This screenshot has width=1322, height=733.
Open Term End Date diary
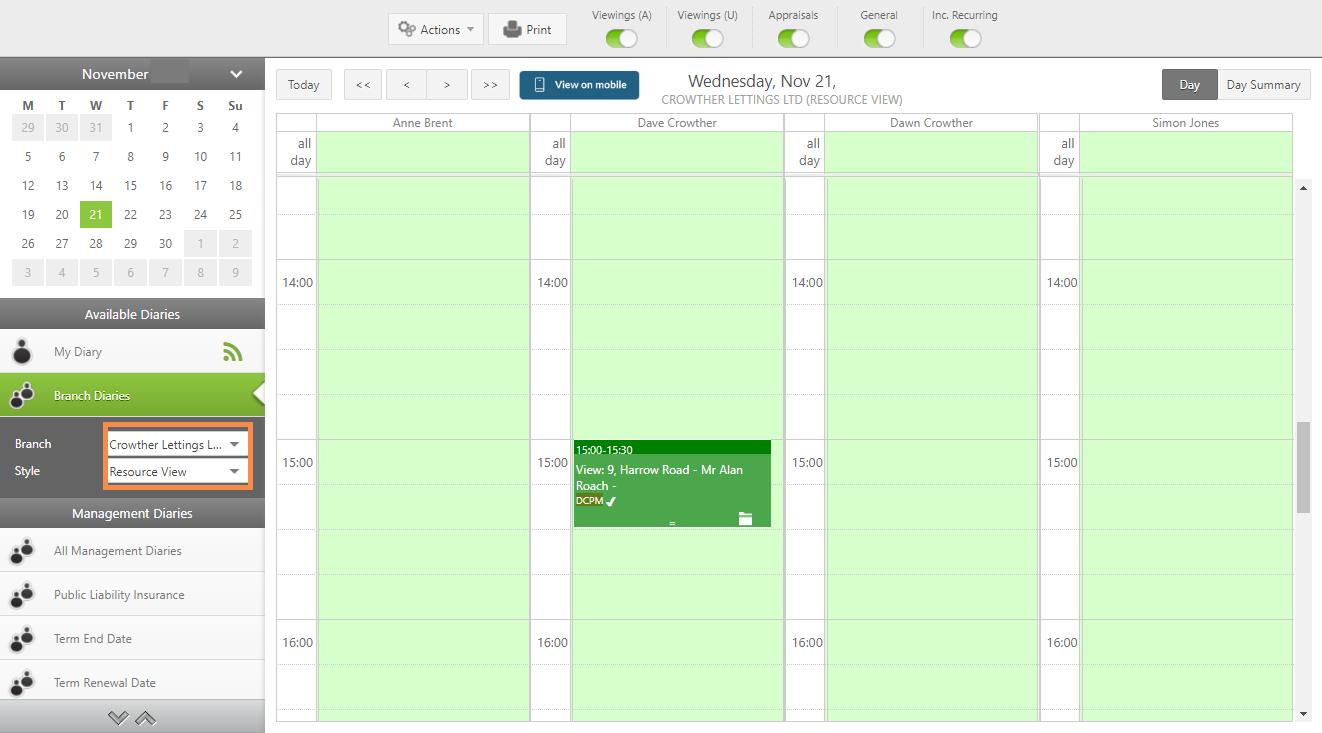132,639
